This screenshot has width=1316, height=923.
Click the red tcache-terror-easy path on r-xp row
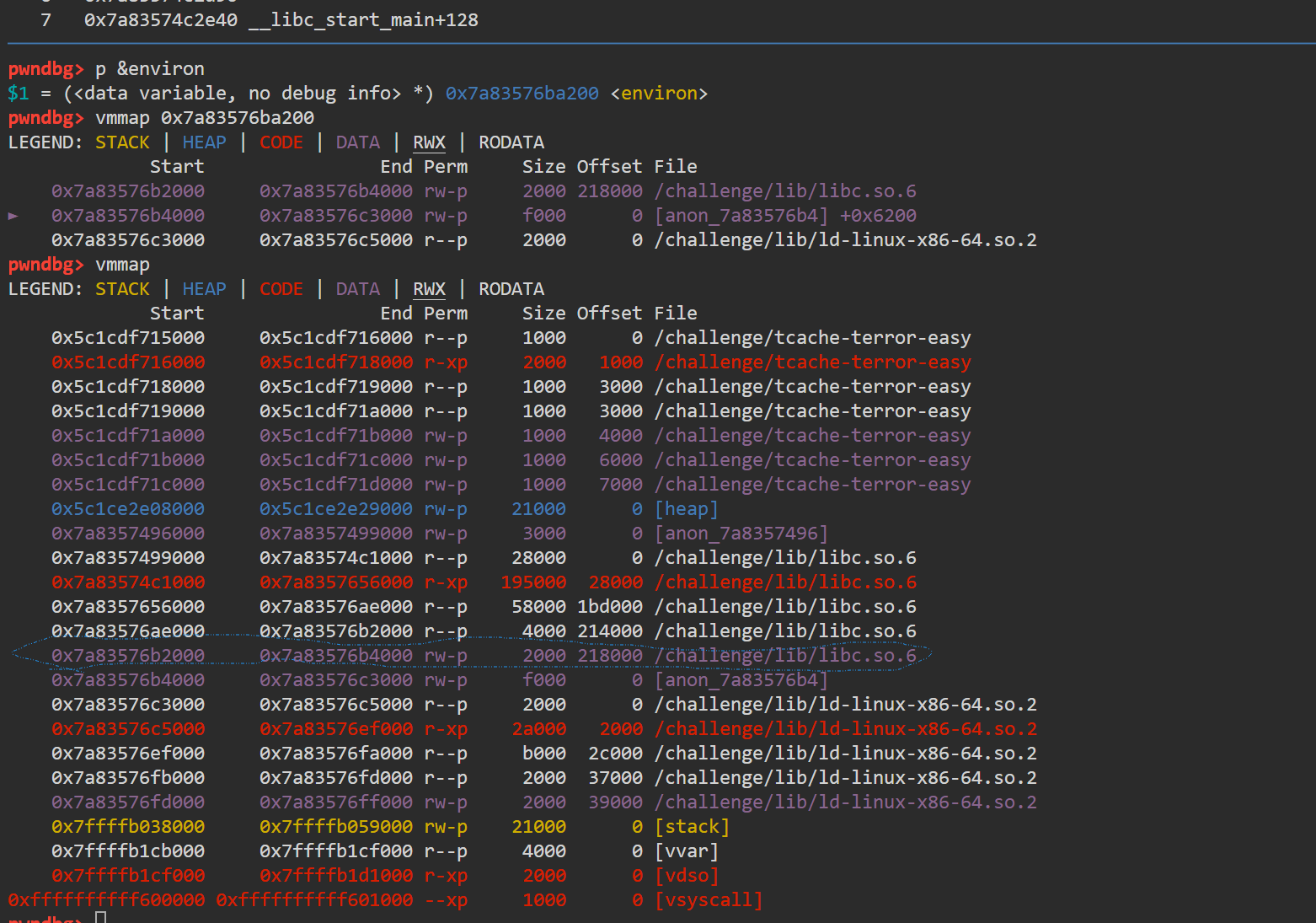(x=812, y=362)
